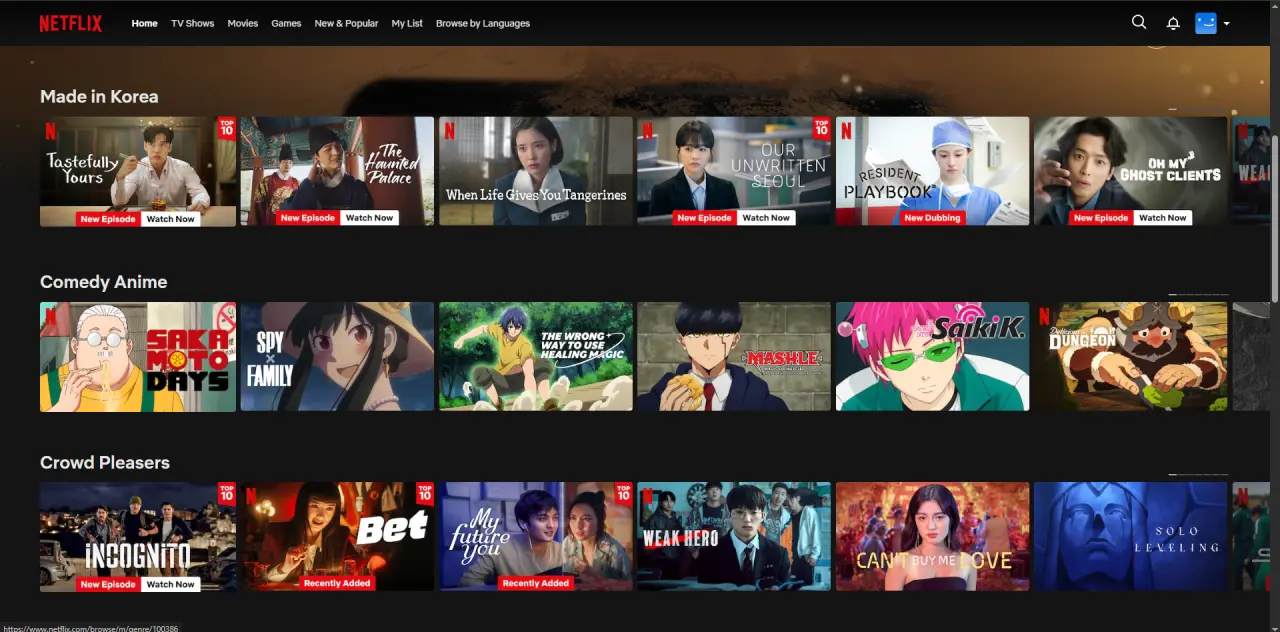Click Recently Added badge on My Future You

point(535,584)
